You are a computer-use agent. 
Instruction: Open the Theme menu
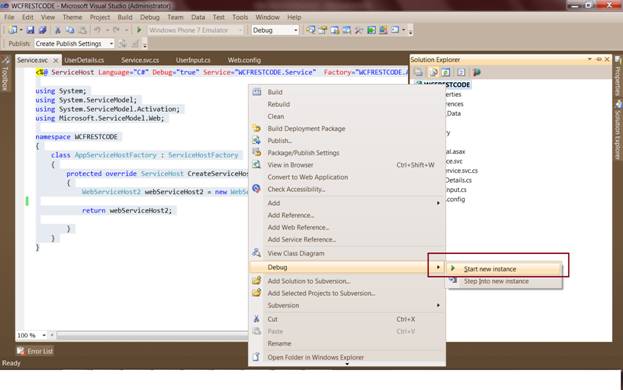tap(72, 17)
